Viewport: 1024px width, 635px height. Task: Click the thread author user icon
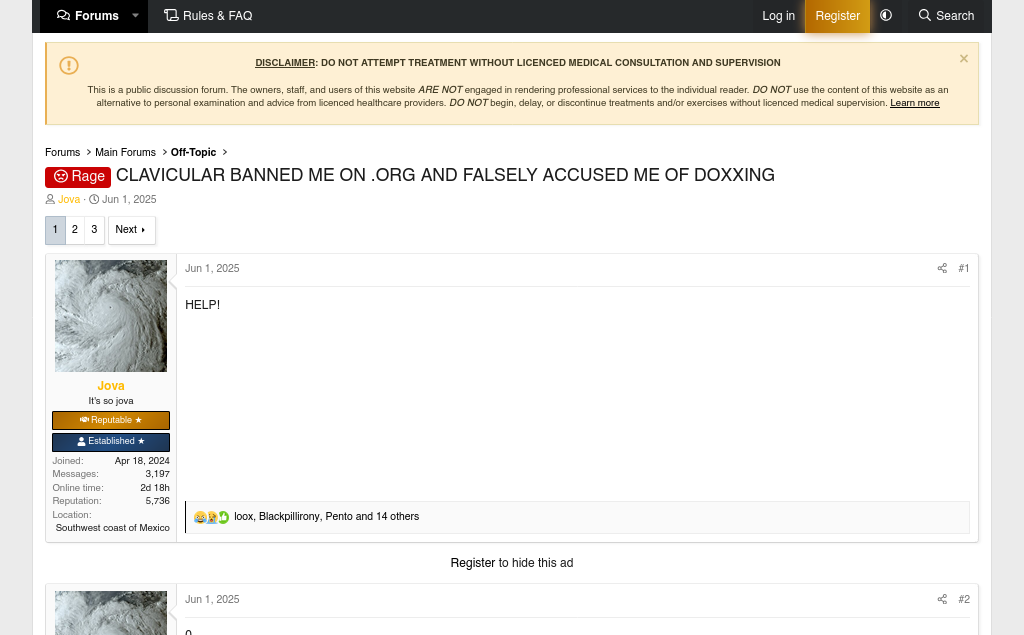pos(50,199)
